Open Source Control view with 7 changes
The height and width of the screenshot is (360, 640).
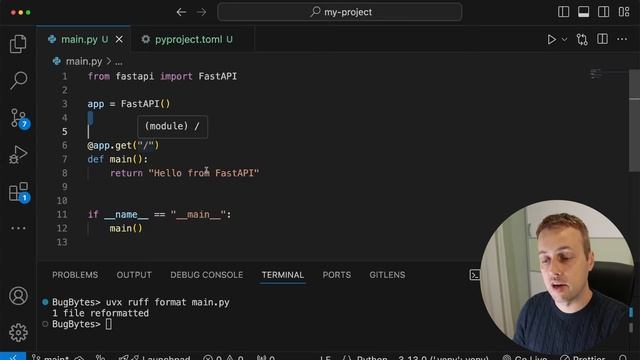[x=19, y=118]
